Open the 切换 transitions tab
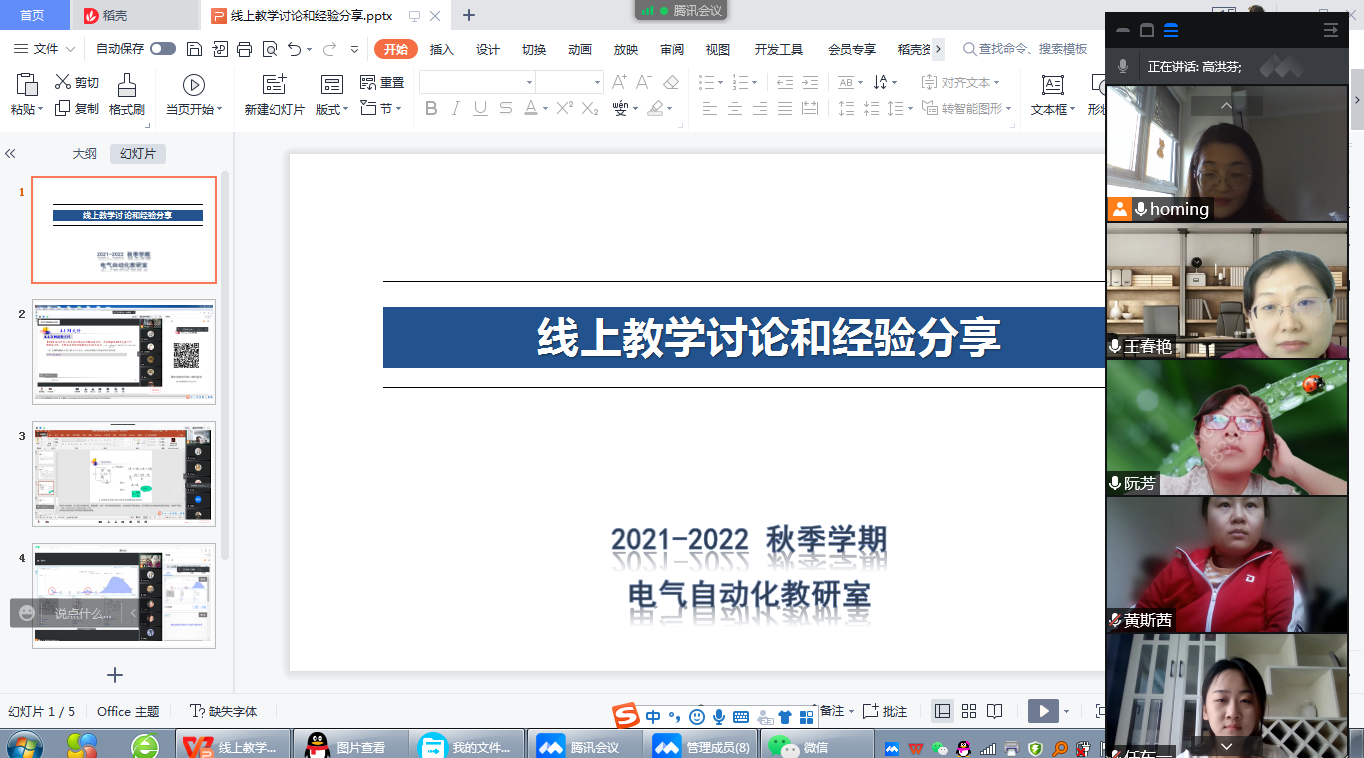1364x758 pixels. tap(534, 49)
